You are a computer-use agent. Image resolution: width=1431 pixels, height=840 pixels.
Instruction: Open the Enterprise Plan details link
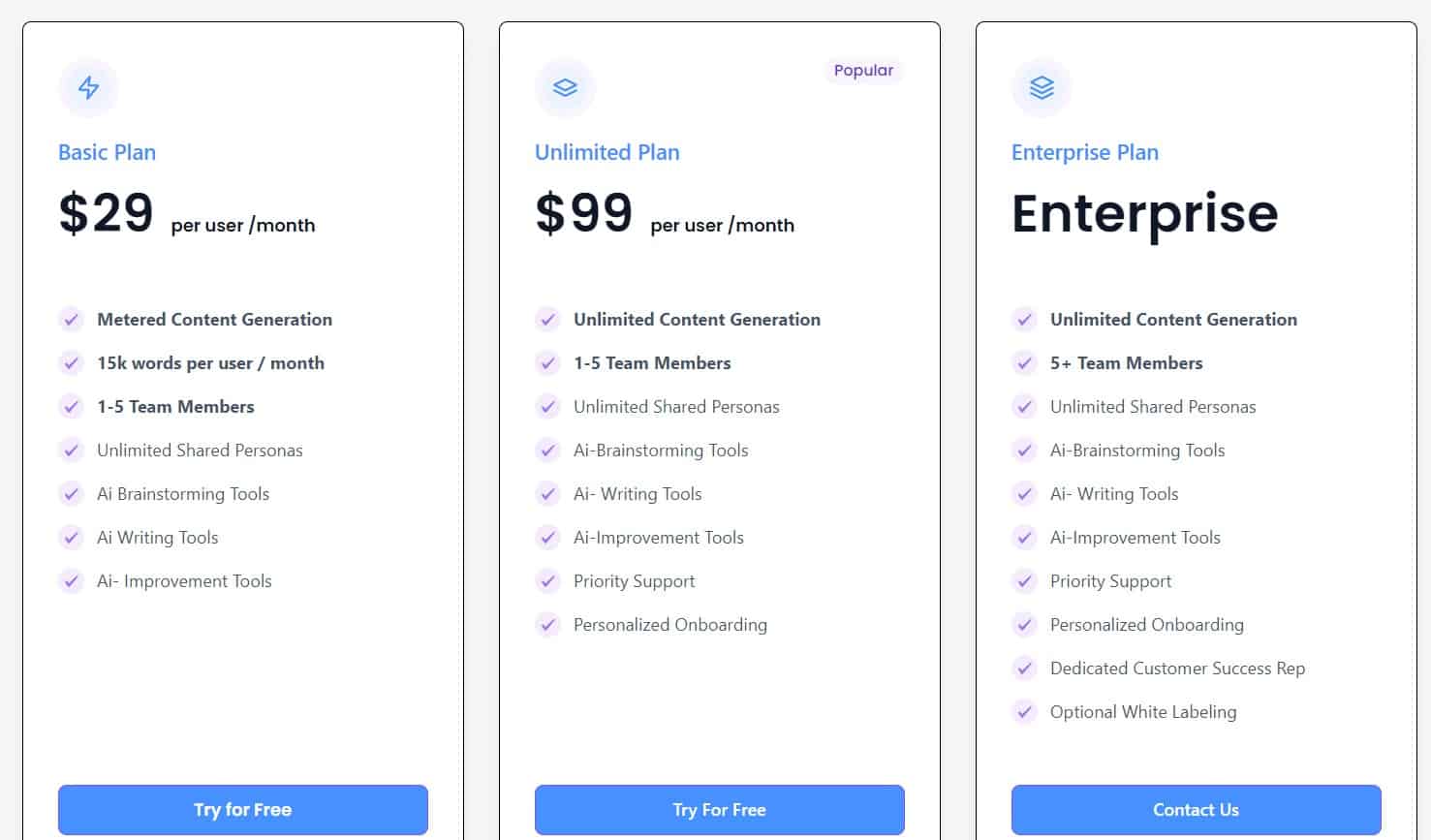pos(1084,152)
